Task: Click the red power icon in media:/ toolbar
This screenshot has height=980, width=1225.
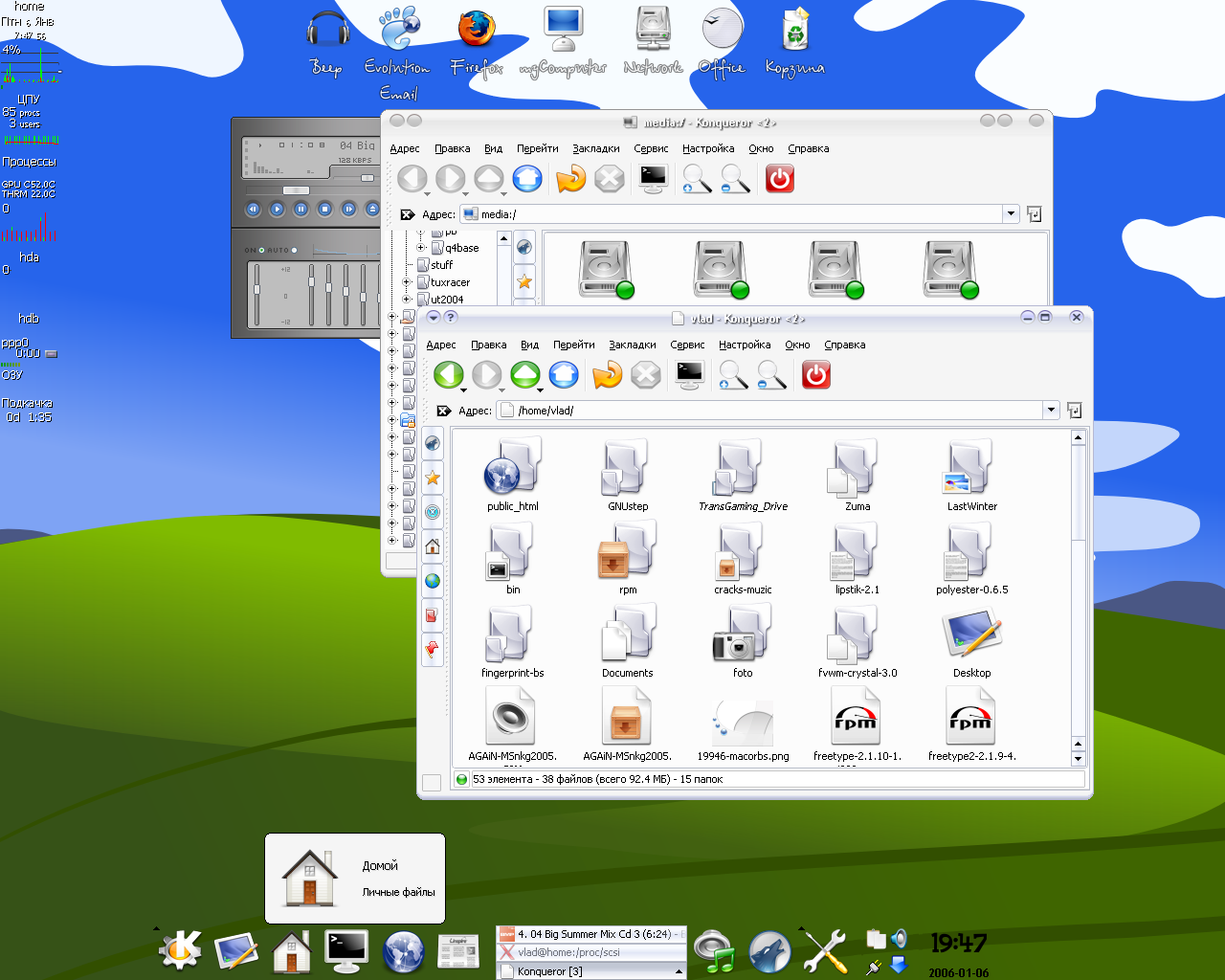Action: point(779,178)
